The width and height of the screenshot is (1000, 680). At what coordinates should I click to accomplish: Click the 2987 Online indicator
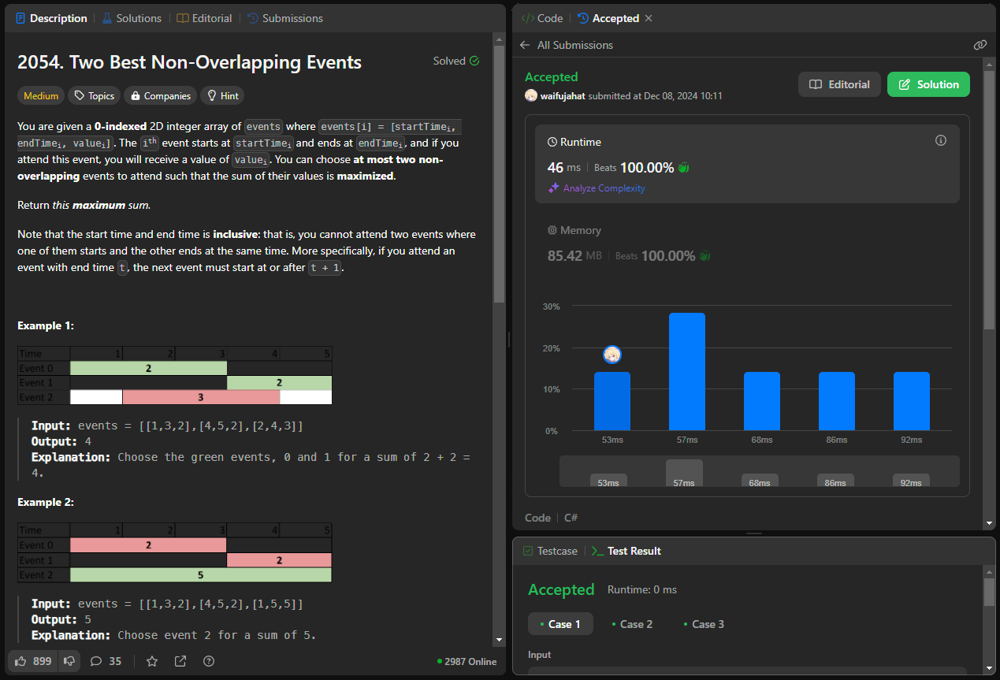coord(467,662)
